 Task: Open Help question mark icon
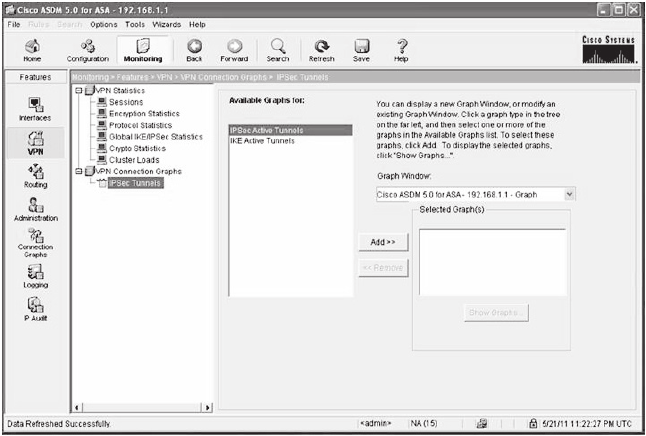pyautogui.click(x=401, y=50)
